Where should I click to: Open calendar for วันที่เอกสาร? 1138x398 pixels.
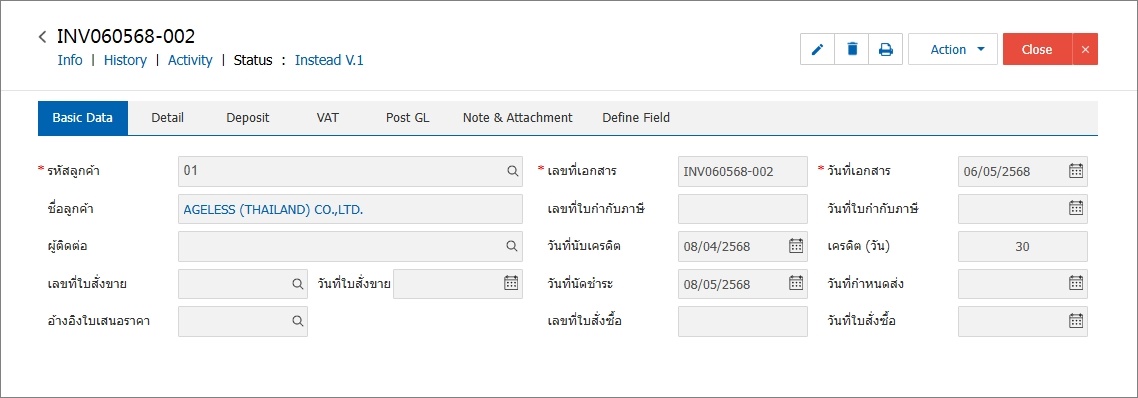[1076, 171]
